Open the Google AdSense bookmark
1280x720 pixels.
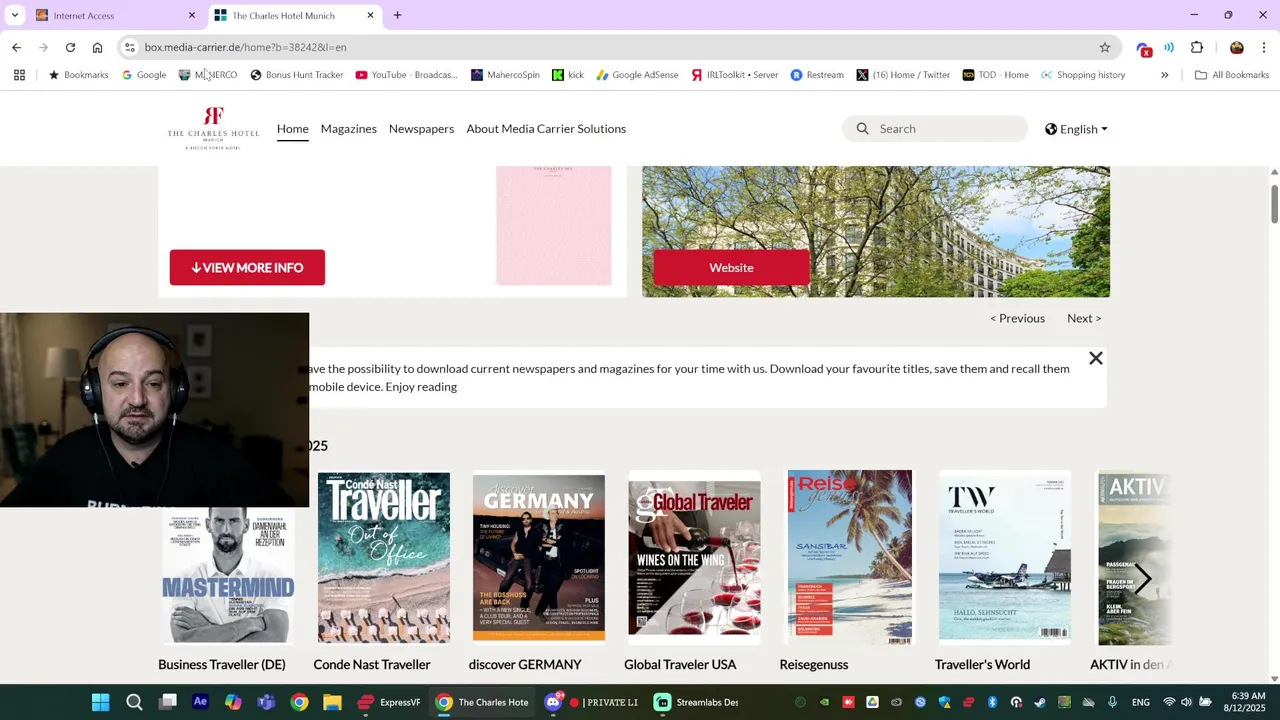tap(637, 75)
